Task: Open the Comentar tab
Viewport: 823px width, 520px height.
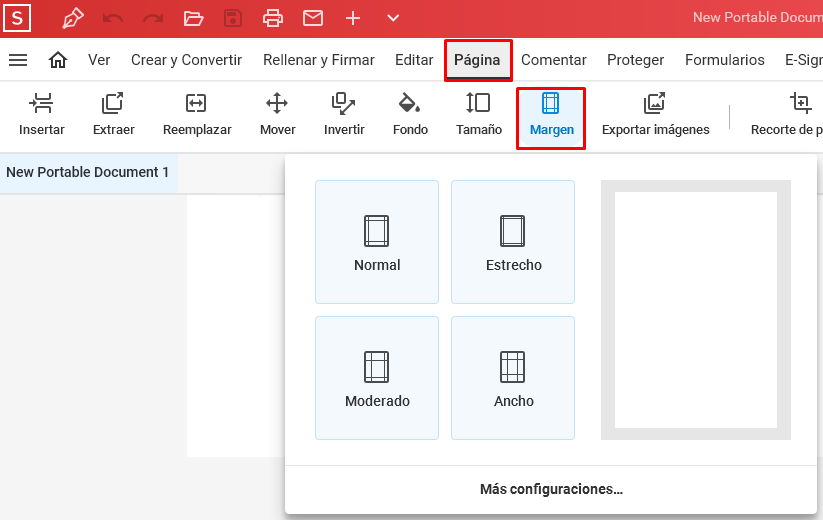Action: (554, 60)
